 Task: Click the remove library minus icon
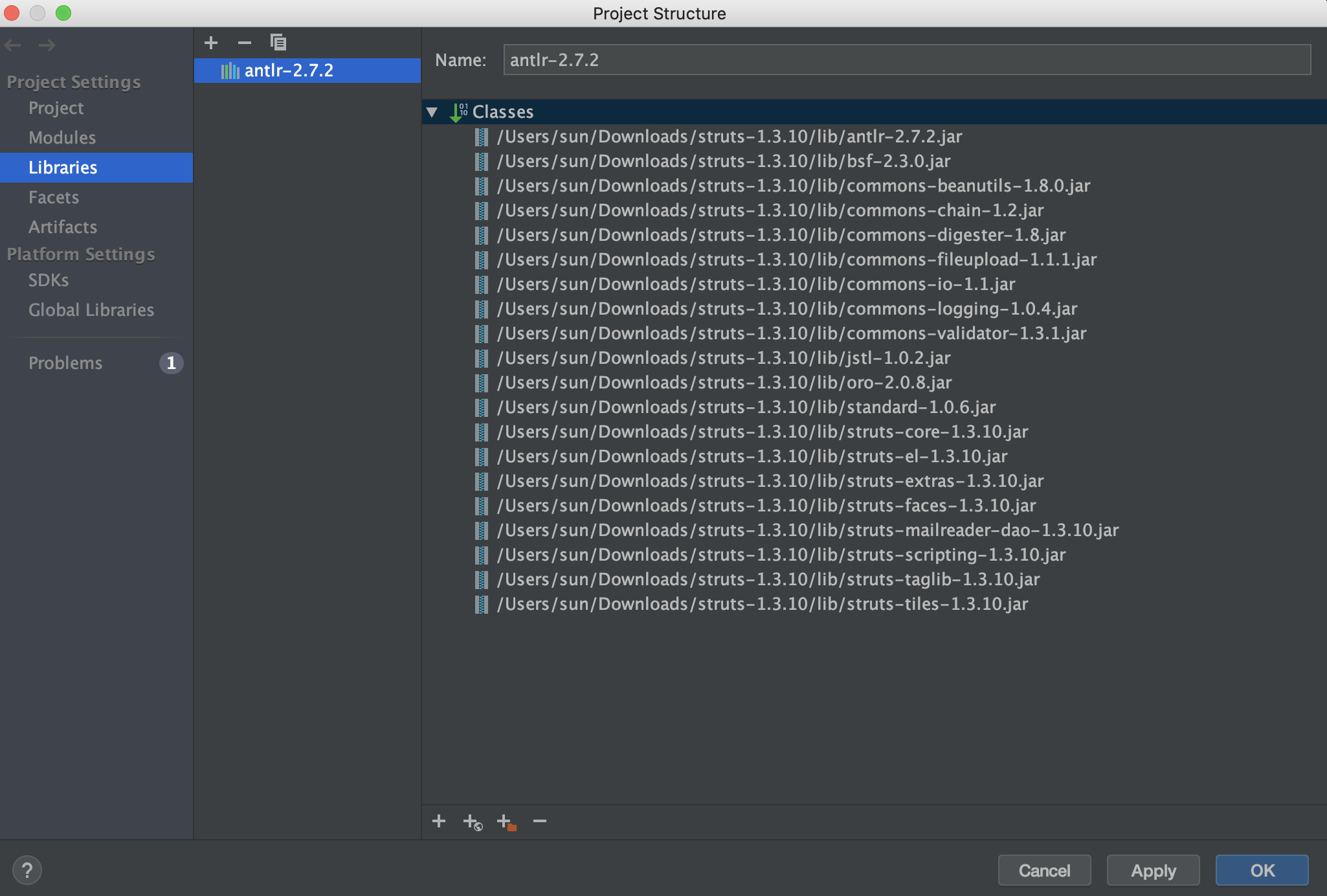[244, 43]
